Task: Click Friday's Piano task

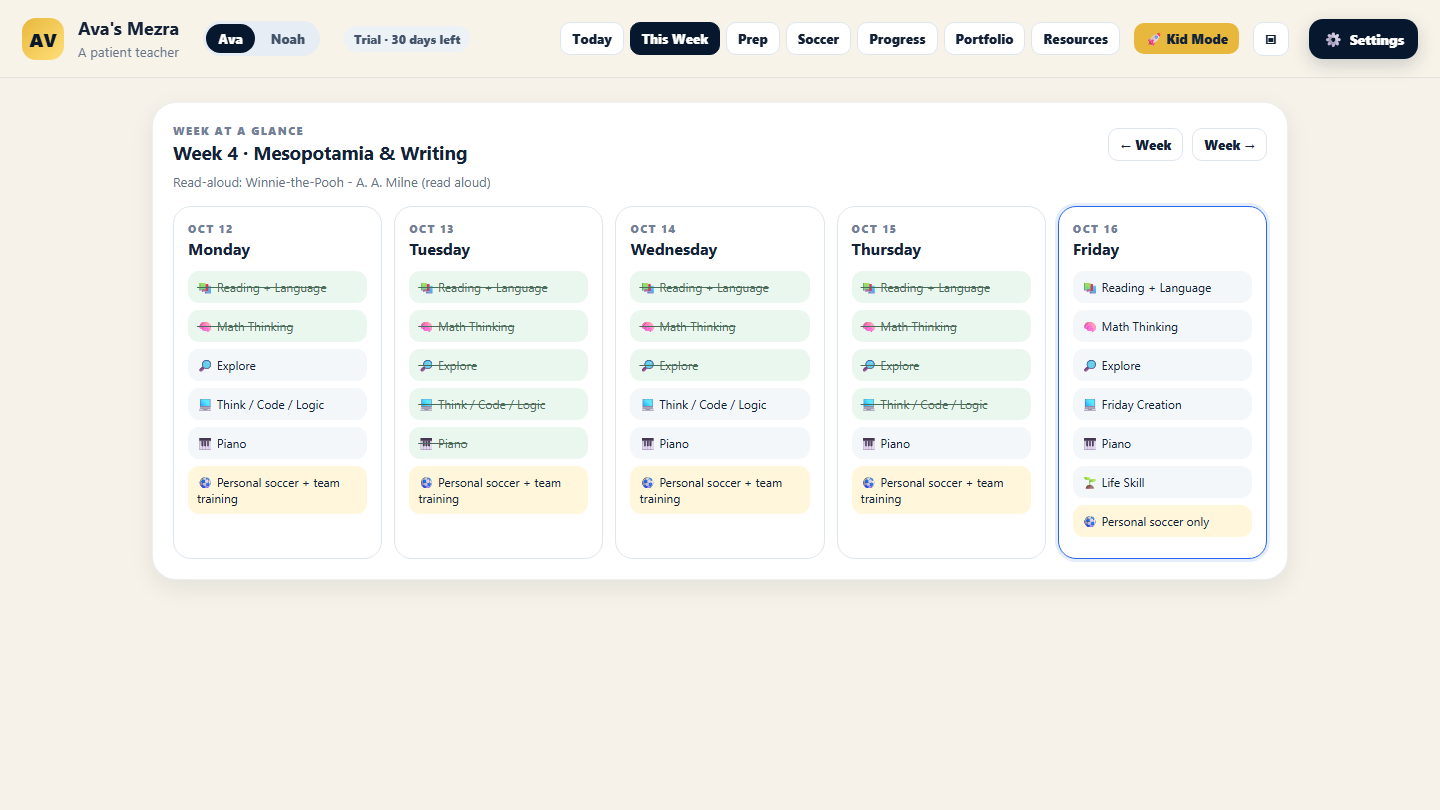Action: (1162, 444)
